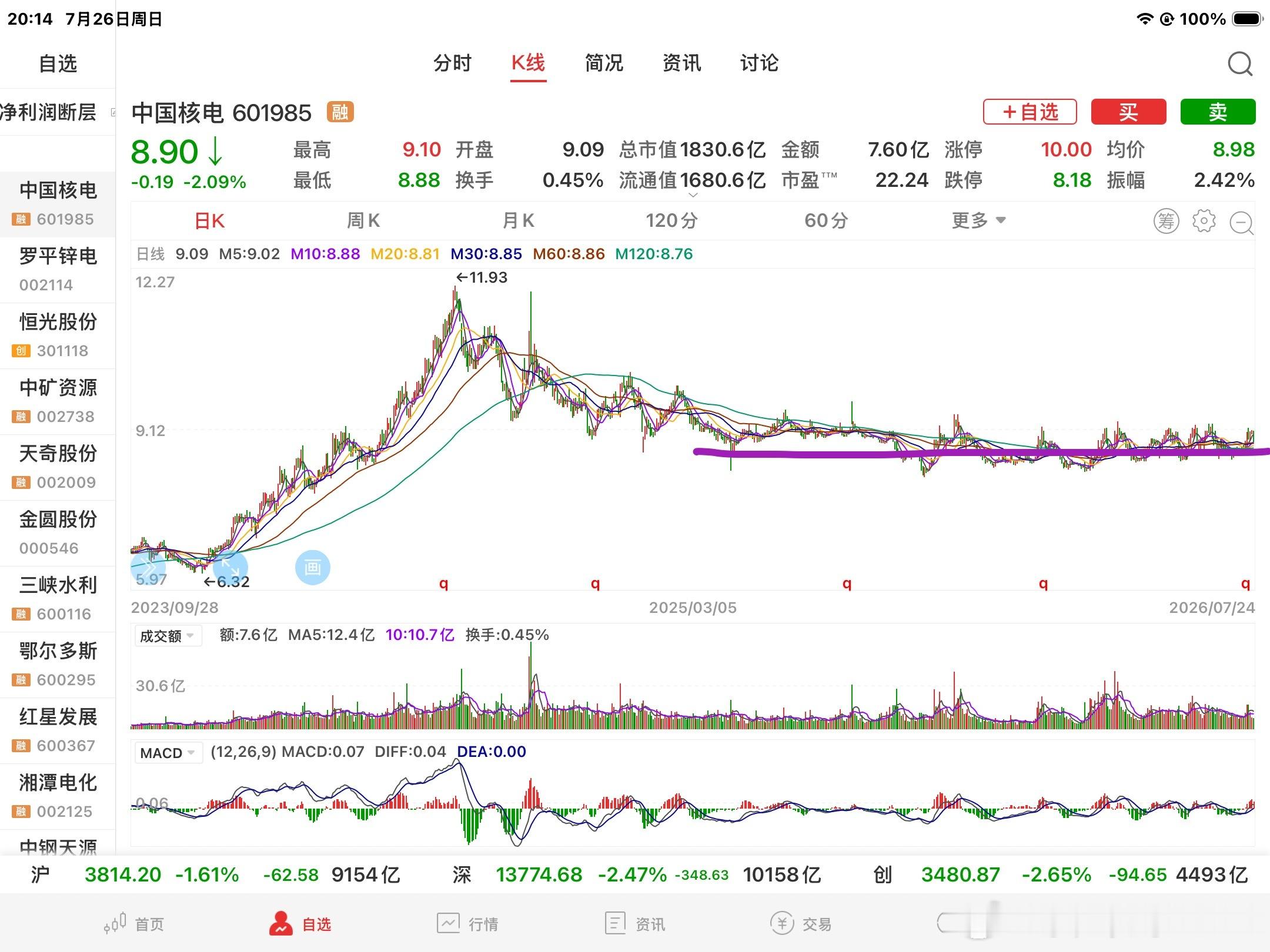Switch chart period to 60分
1270x952 pixels.
pyautogui.click(x=826, y=221)
